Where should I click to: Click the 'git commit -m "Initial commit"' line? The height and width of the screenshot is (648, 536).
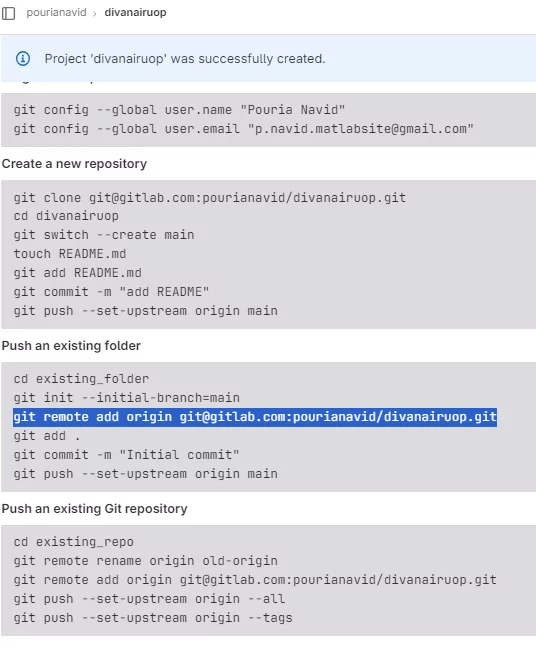click(x=126, y=455)
